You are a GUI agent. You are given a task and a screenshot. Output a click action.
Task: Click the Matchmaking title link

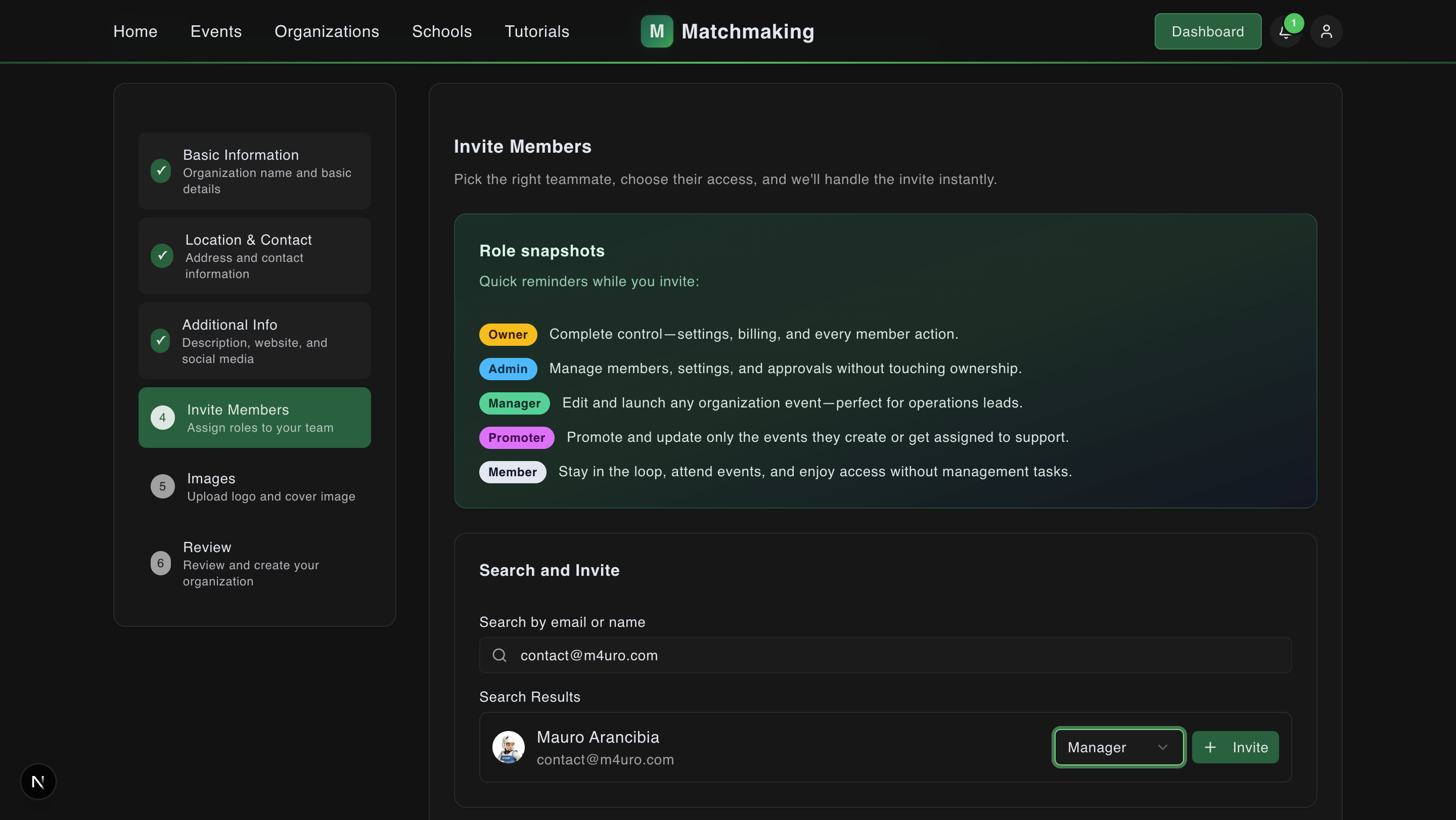point(748,31)
